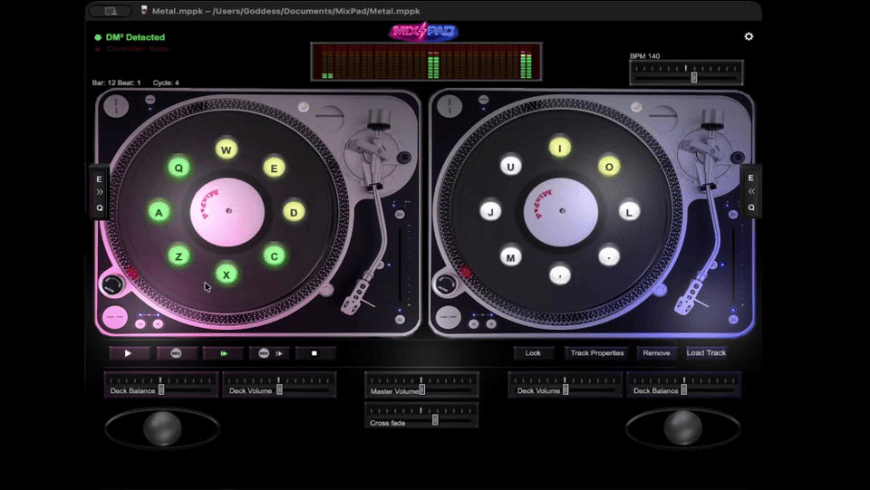Viewport: 870px width, 490px height.
Task: Click the BPM 140 slider handle
Action: tap(694, 78)
